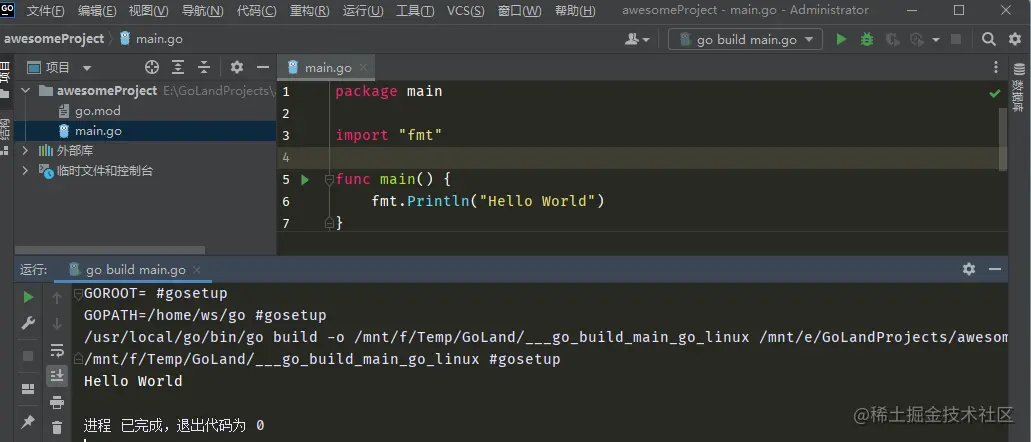Jump down the stack trace arrow
Viewport: 1031px width, 442px height.
pos(57,324)
